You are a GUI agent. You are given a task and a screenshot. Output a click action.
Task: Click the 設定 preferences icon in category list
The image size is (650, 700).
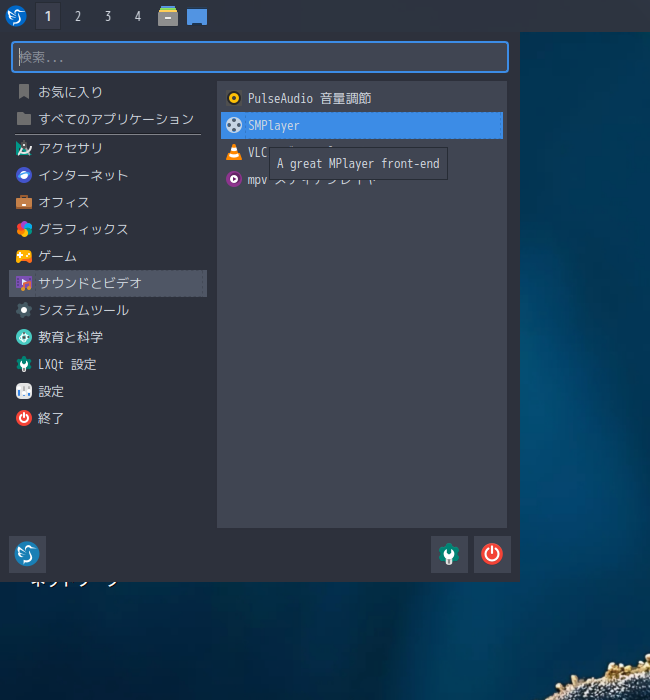point(24,391)
